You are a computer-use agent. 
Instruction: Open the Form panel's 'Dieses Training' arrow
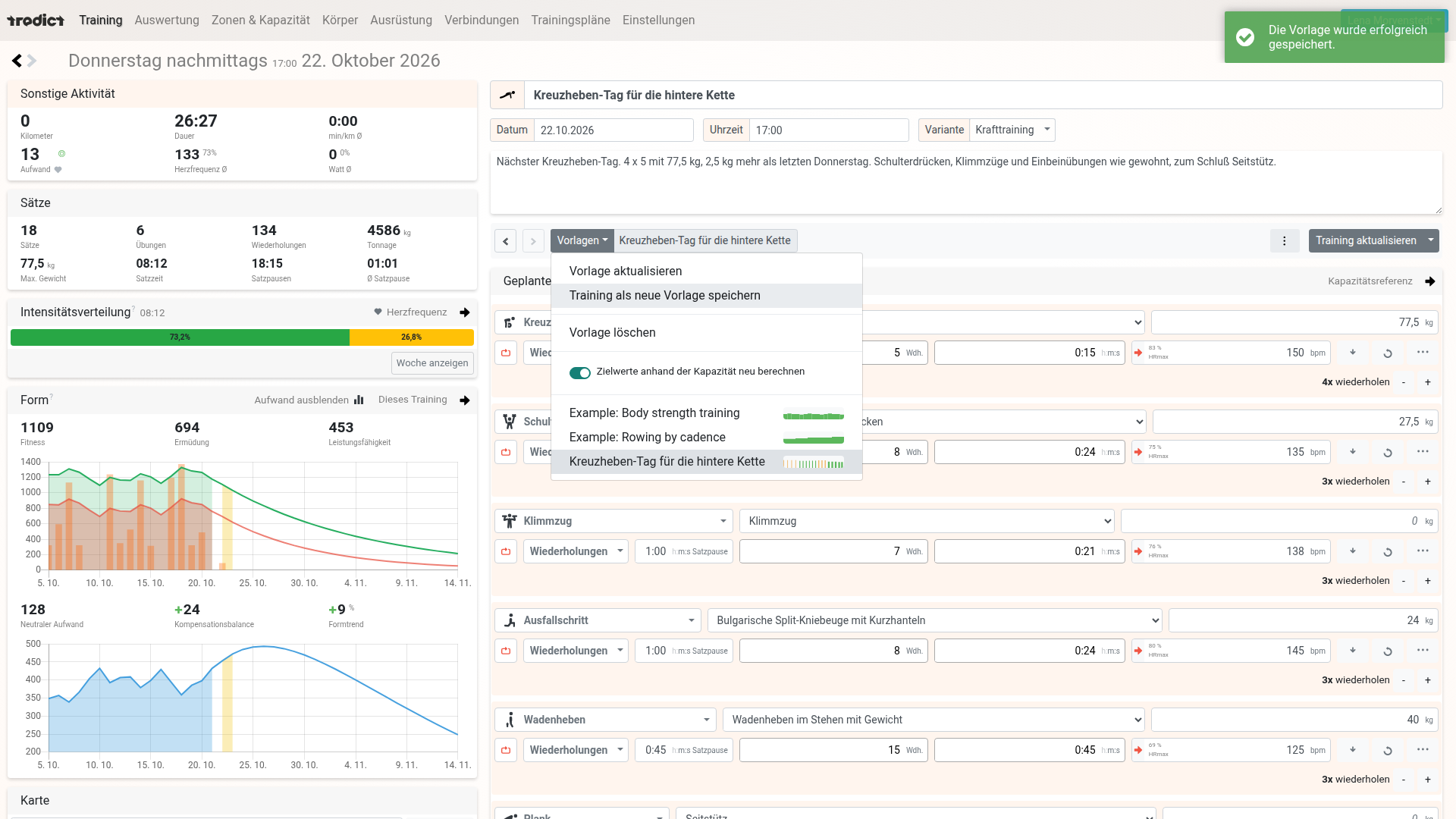point(465,400)
